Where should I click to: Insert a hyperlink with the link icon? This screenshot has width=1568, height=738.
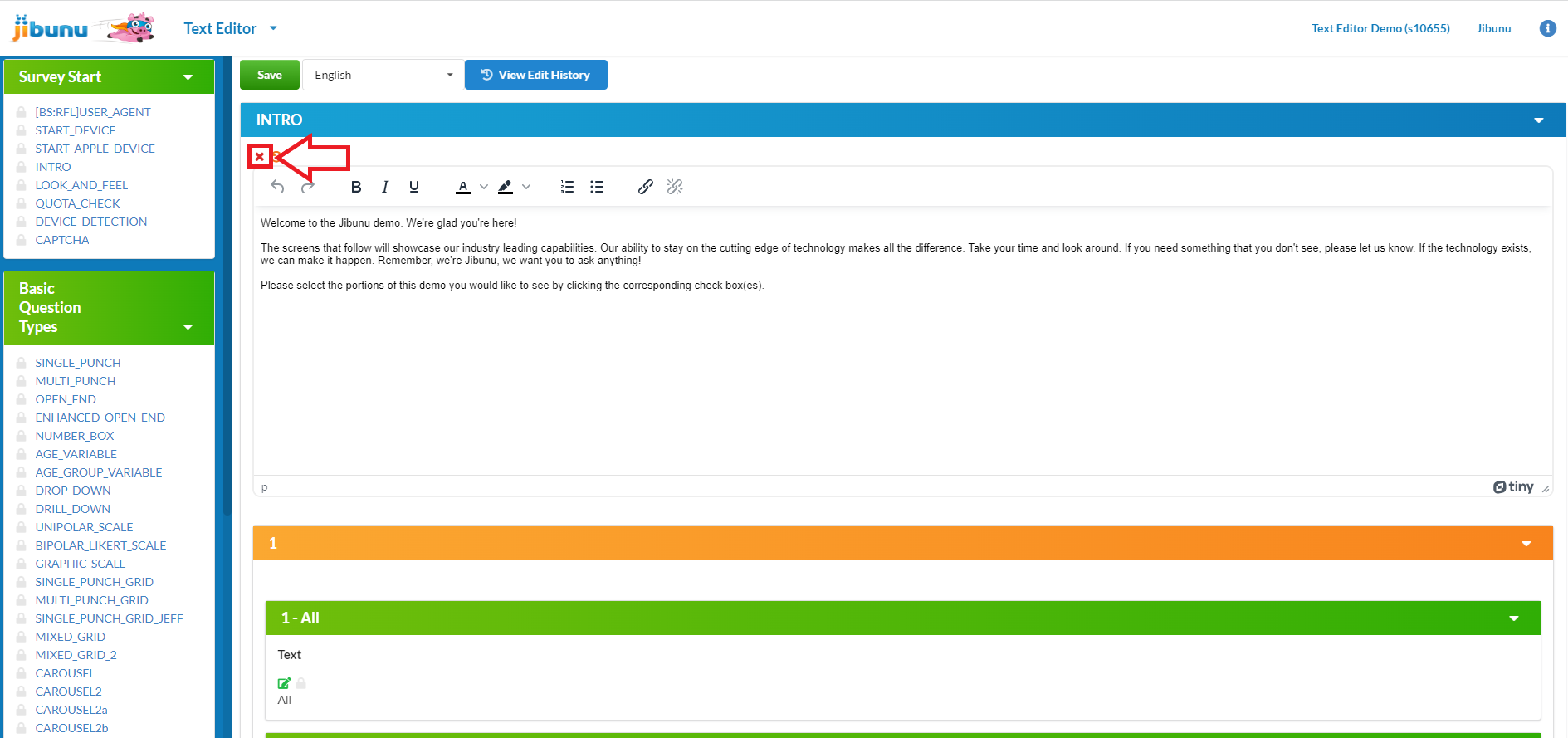coord(645,187)
